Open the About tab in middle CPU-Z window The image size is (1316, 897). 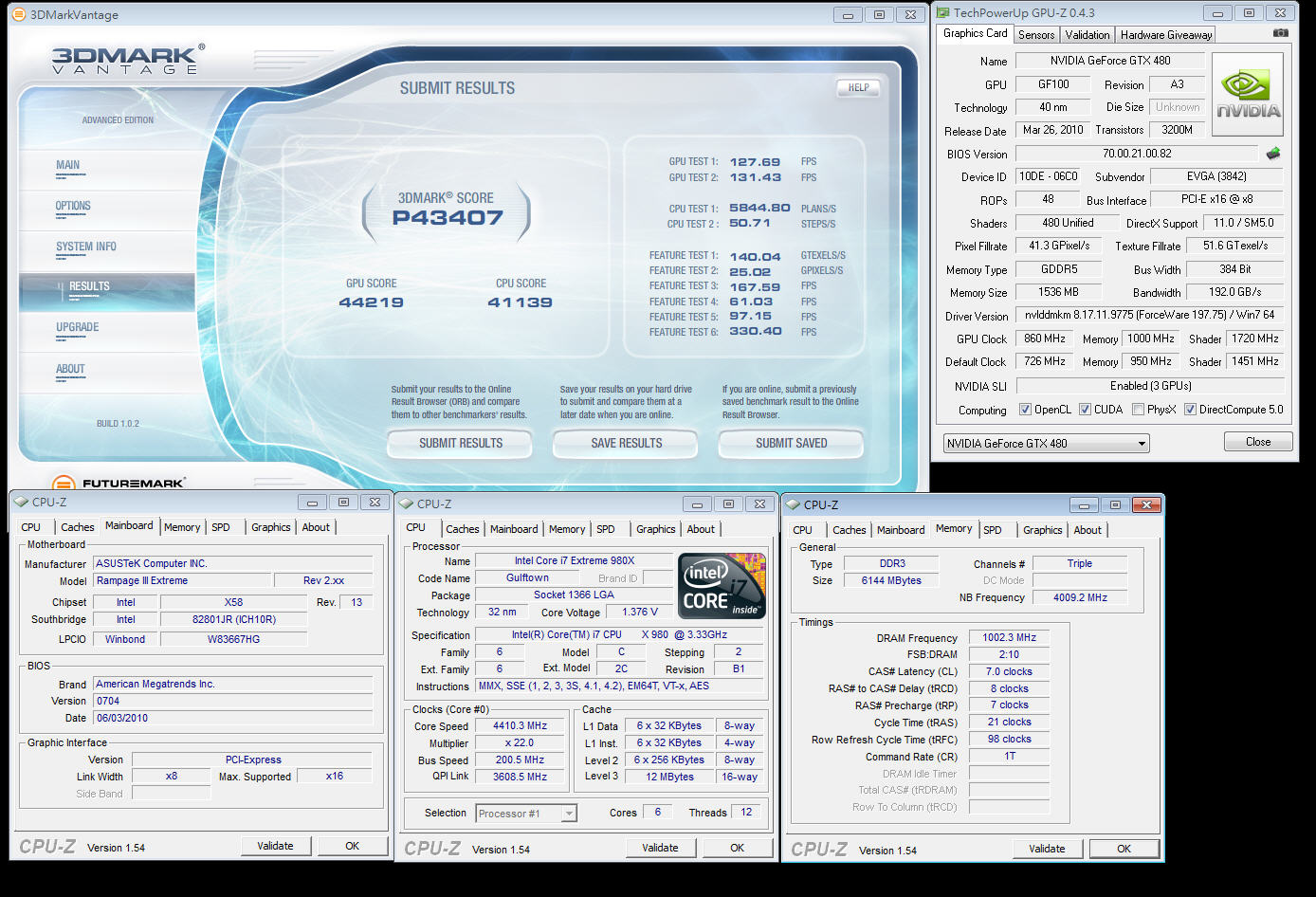point(701,529)
